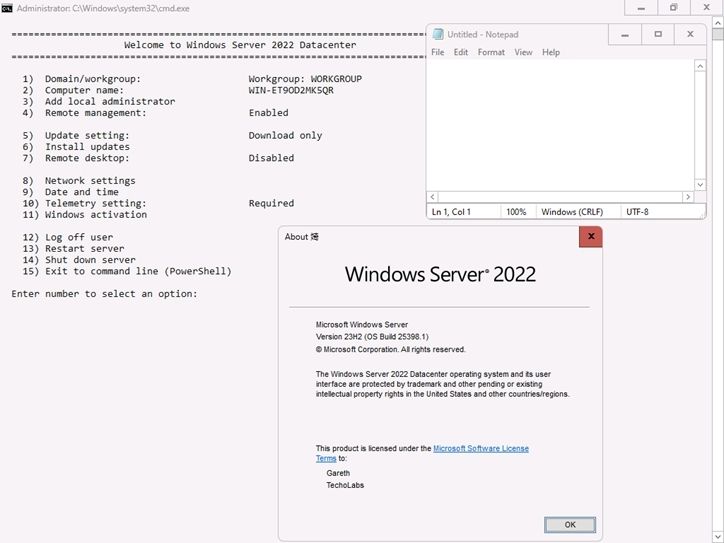Click 'Remote management:' option line
This screenshot has height=543, width=724.
pos(84,113)
